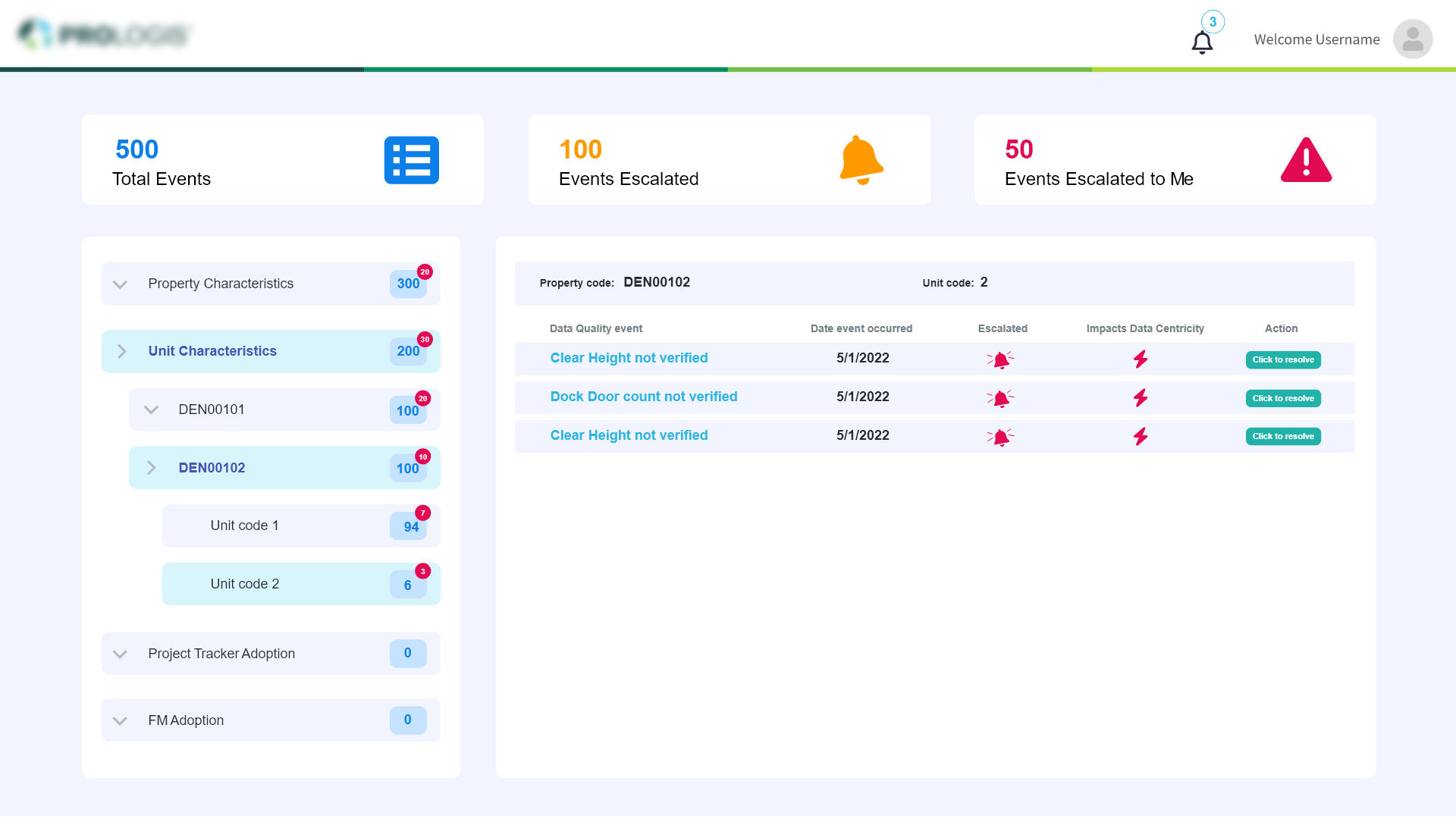Click lightning bolt icon in Dock Door row
Image resolution: width=1456 pixels, height=819 pixels.
pos(1141,397)
